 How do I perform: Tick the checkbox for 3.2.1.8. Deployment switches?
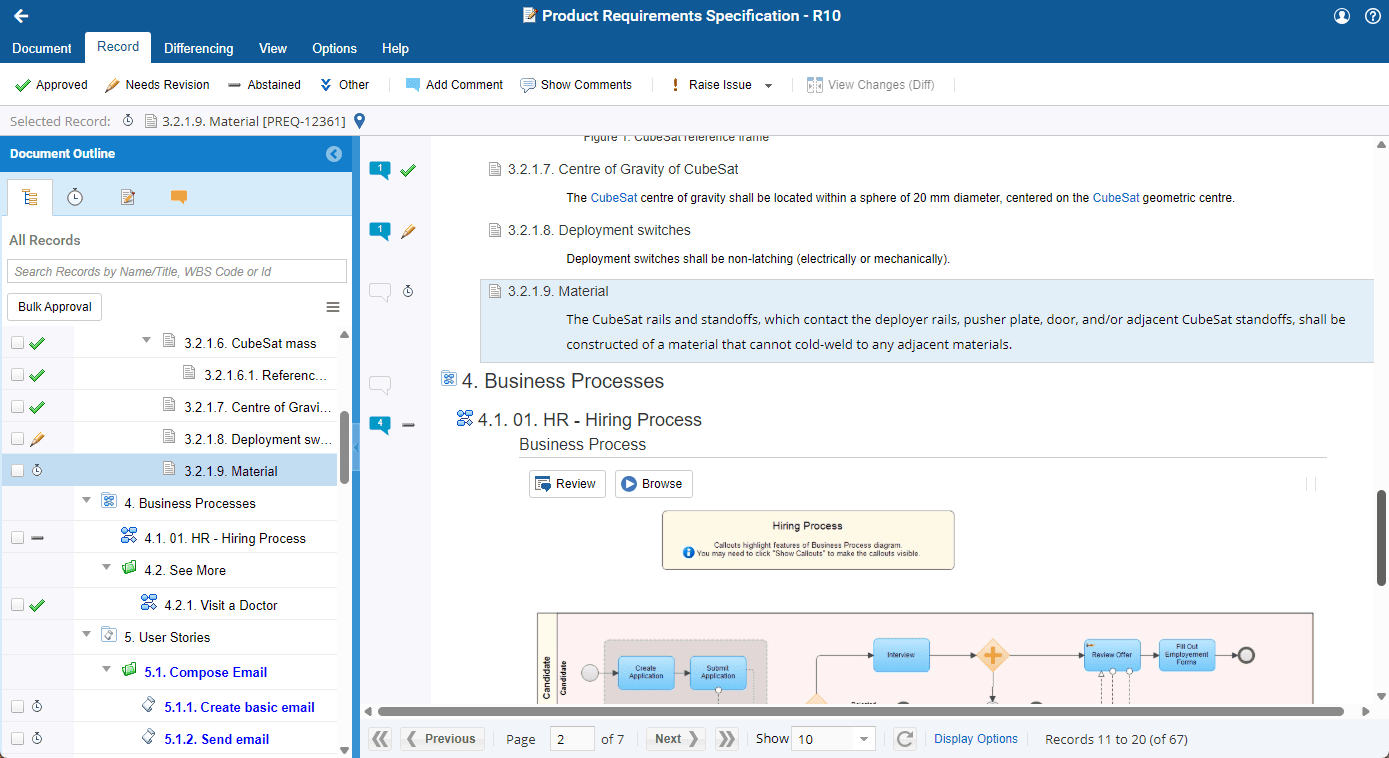(18, 439)
